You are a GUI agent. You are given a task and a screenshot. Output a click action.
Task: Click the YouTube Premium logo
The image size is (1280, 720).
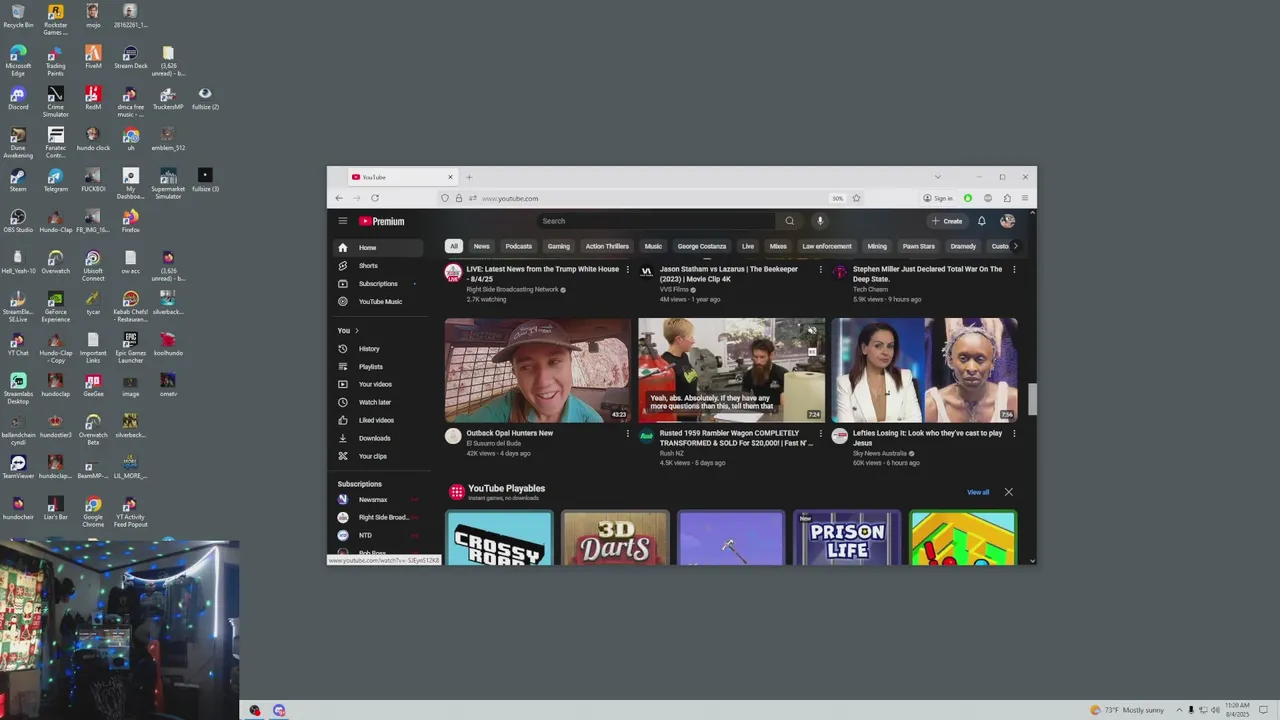point(382,221)
